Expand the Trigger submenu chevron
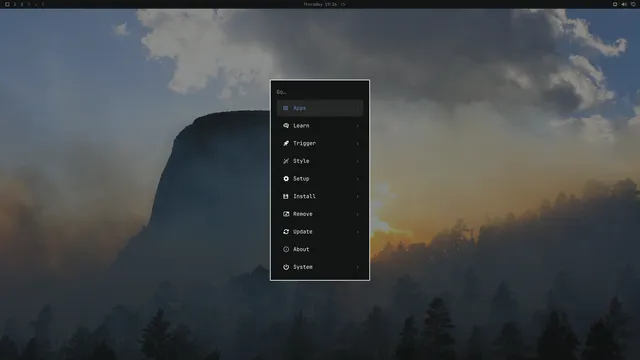Viewport: 640px width, 360px height. [x=358, y=143]
